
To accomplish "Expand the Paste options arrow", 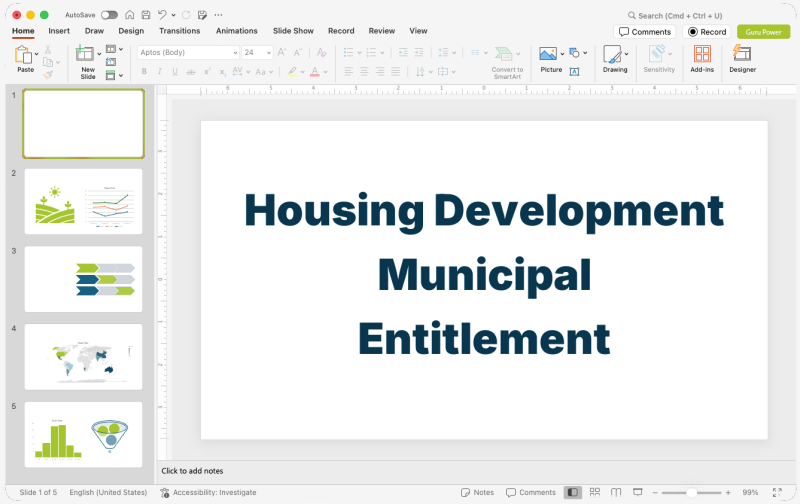I will [36, 54].
